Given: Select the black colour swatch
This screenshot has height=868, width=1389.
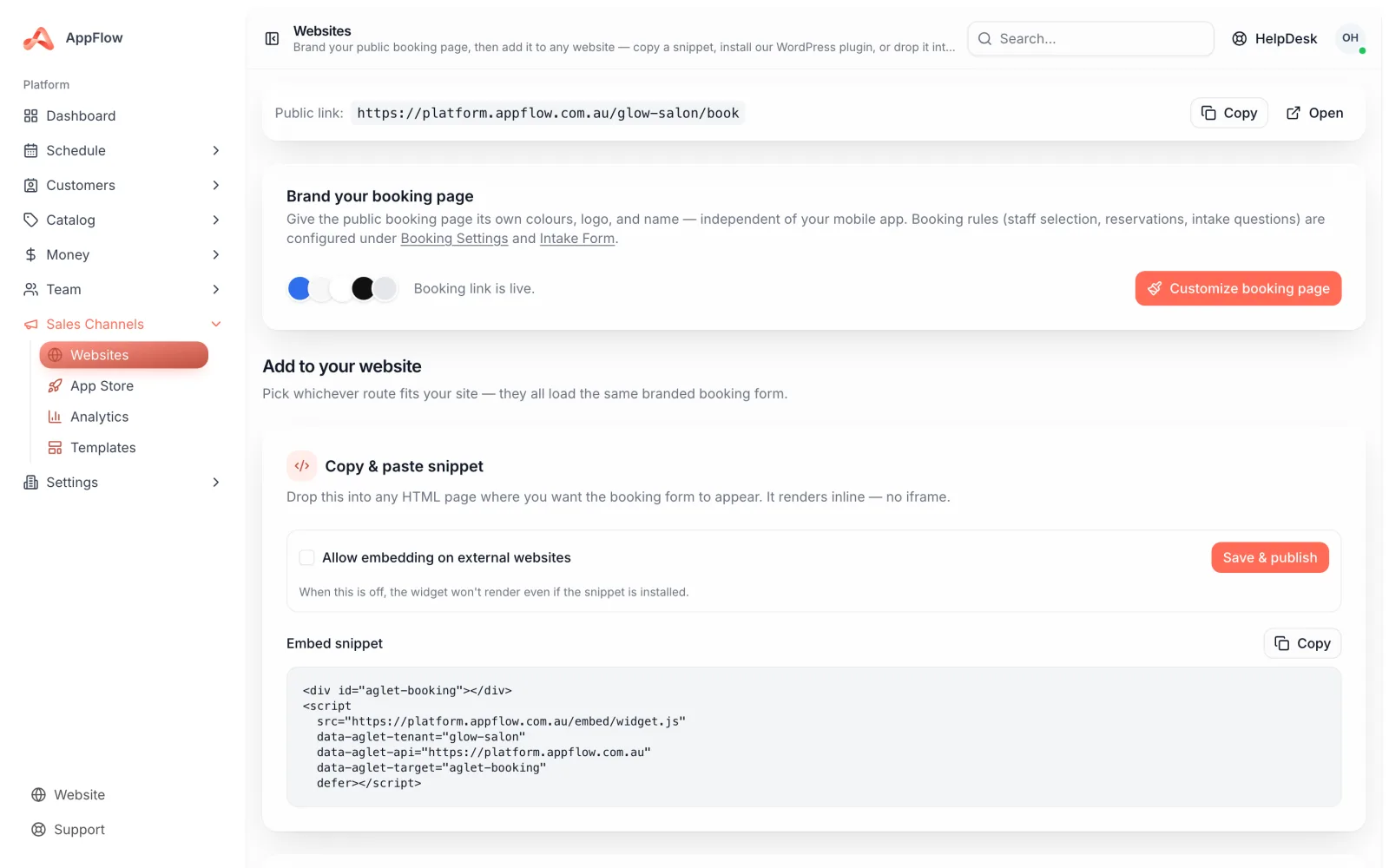Looking at the screenshot, I should click(363, 288).
